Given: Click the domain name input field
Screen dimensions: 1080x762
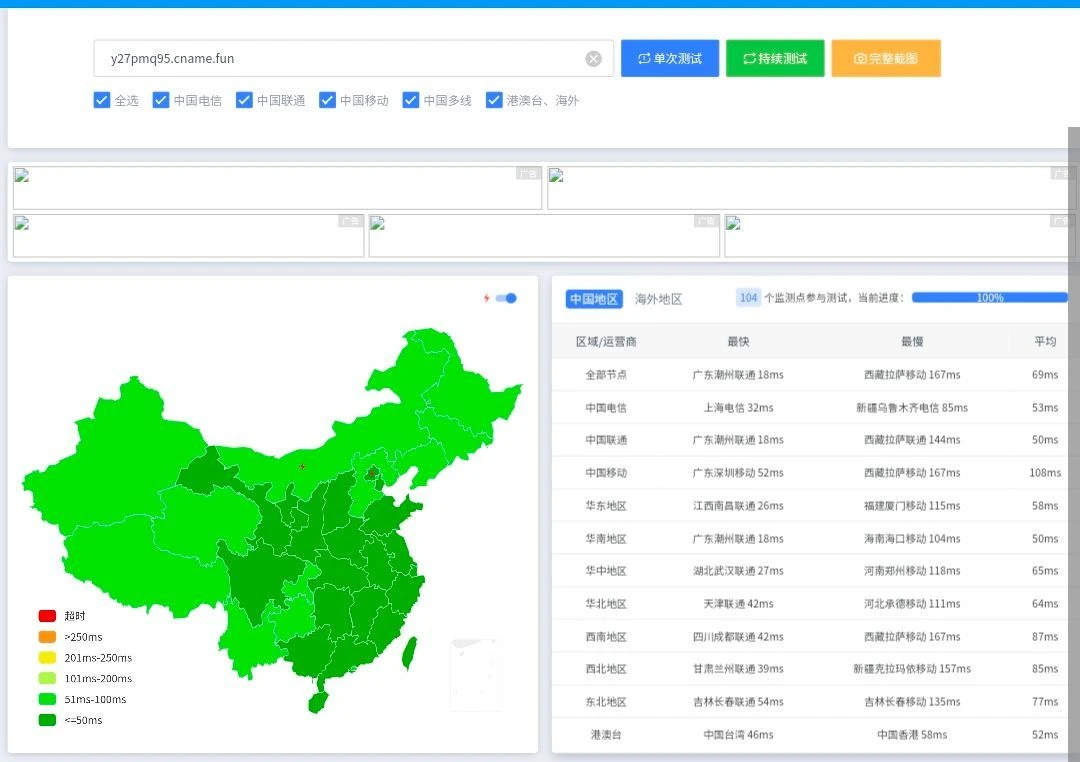Looking at the screenshot, I should pyautogui.click(x=340, y=59).
